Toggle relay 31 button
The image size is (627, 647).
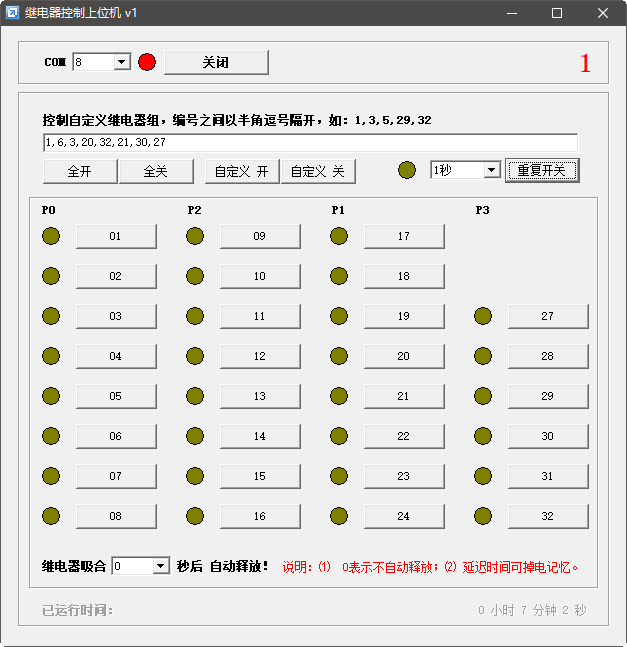(x=548, y=477)
